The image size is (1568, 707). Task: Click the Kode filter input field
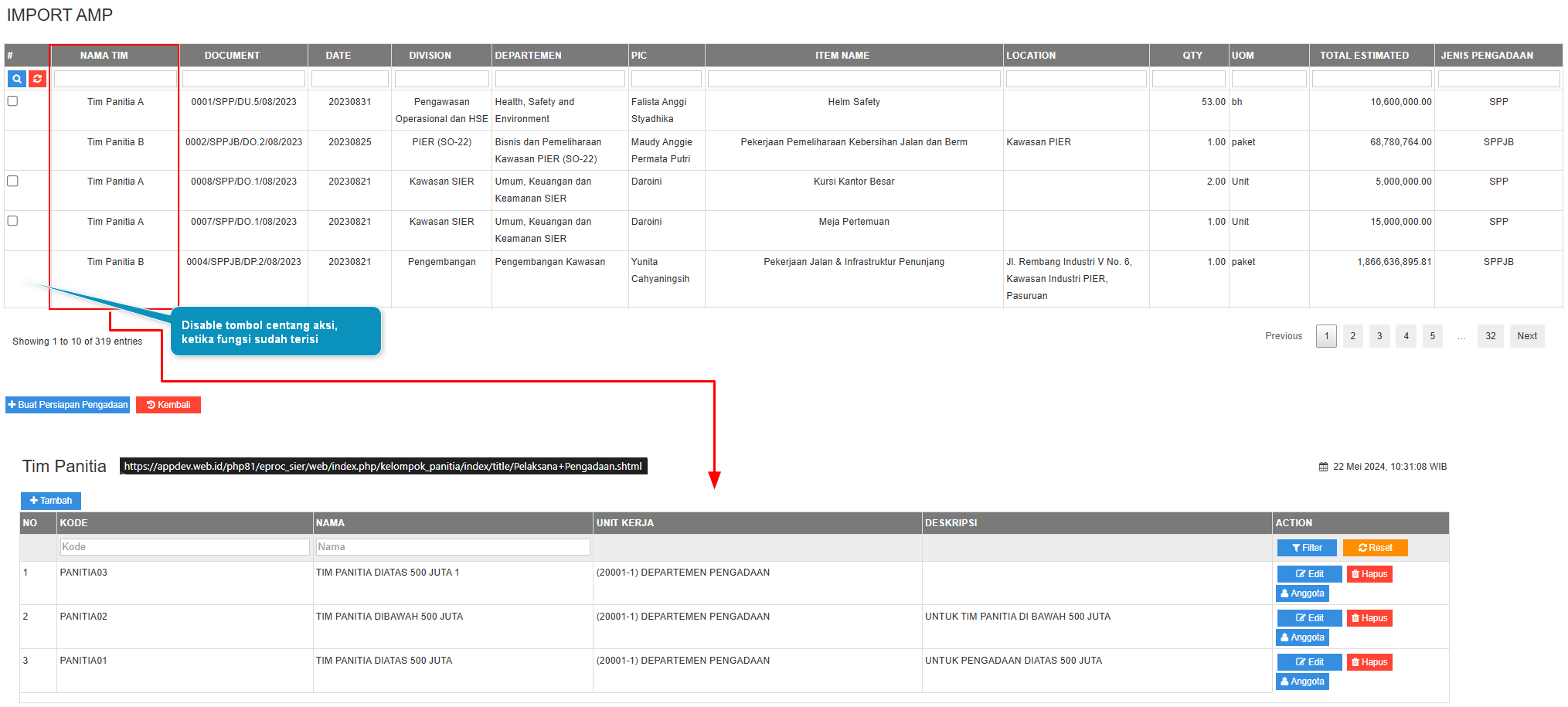point(185,547)
